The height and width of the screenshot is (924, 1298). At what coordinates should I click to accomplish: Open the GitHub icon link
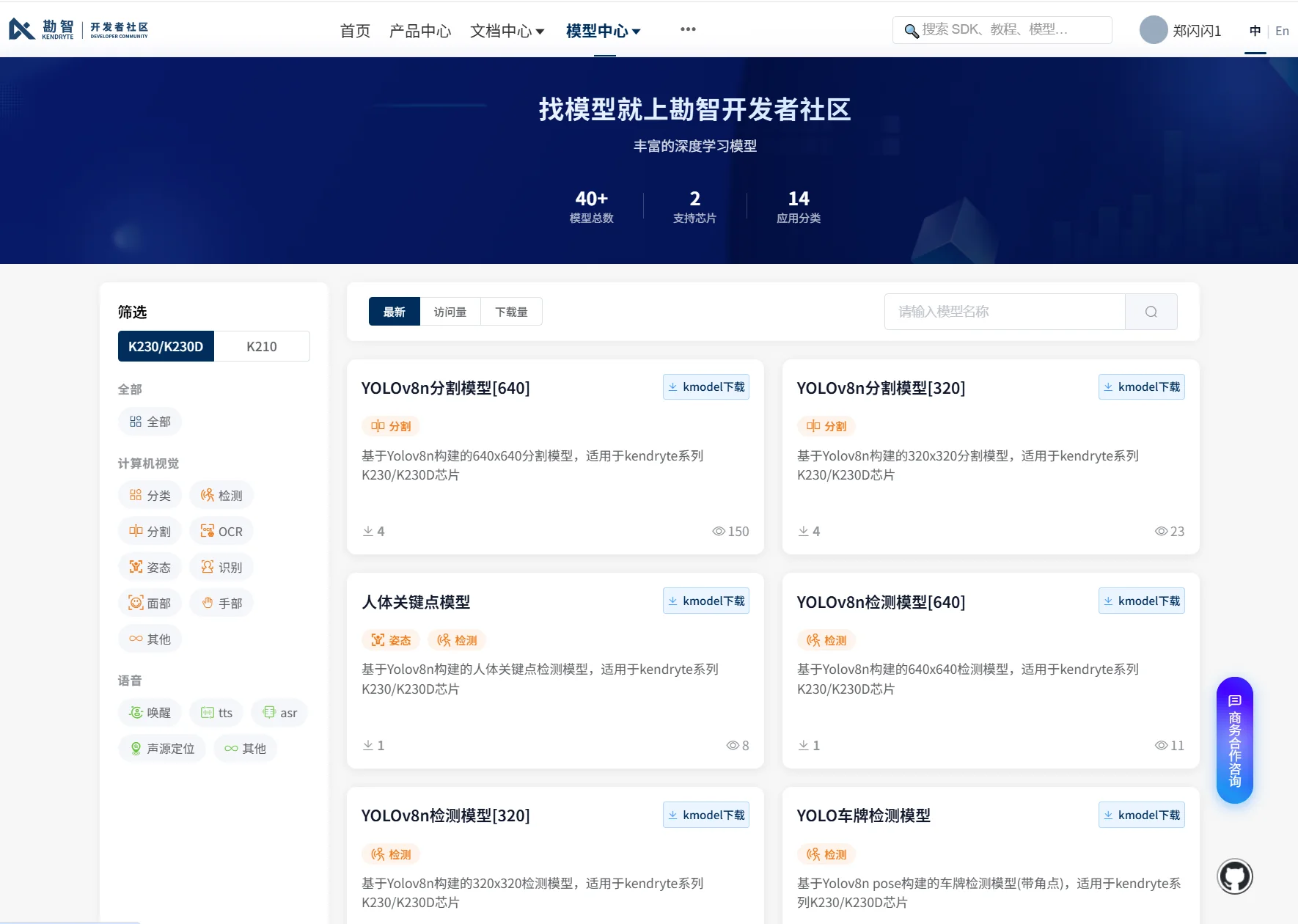tap(1235, 876)
